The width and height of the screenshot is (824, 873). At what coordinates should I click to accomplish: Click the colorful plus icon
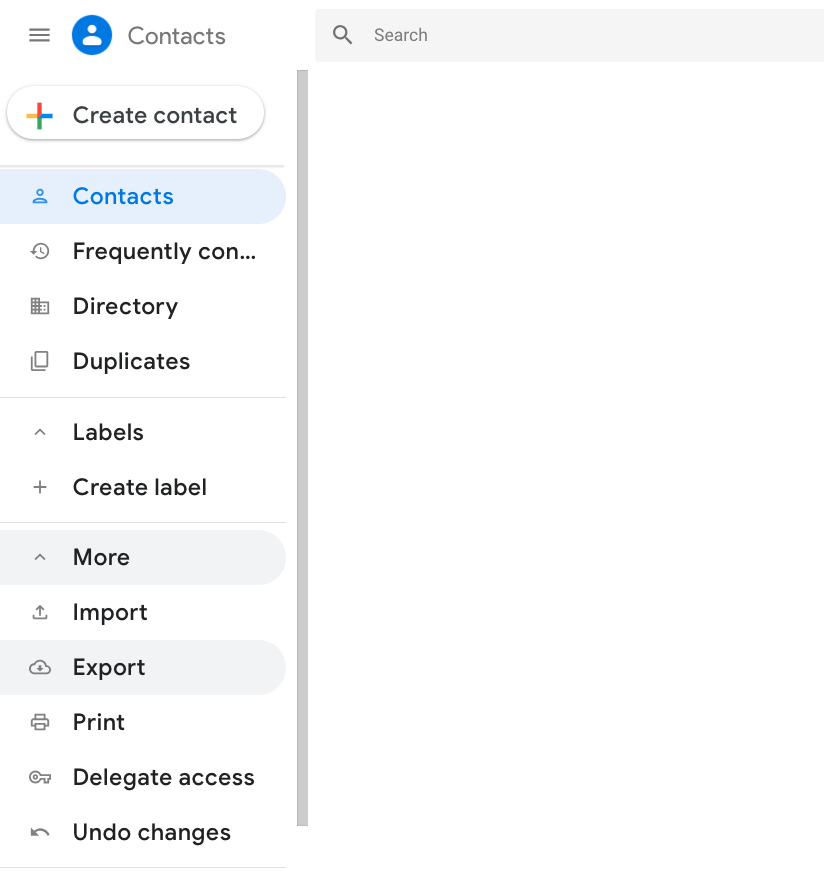click(x=40, y=116)
